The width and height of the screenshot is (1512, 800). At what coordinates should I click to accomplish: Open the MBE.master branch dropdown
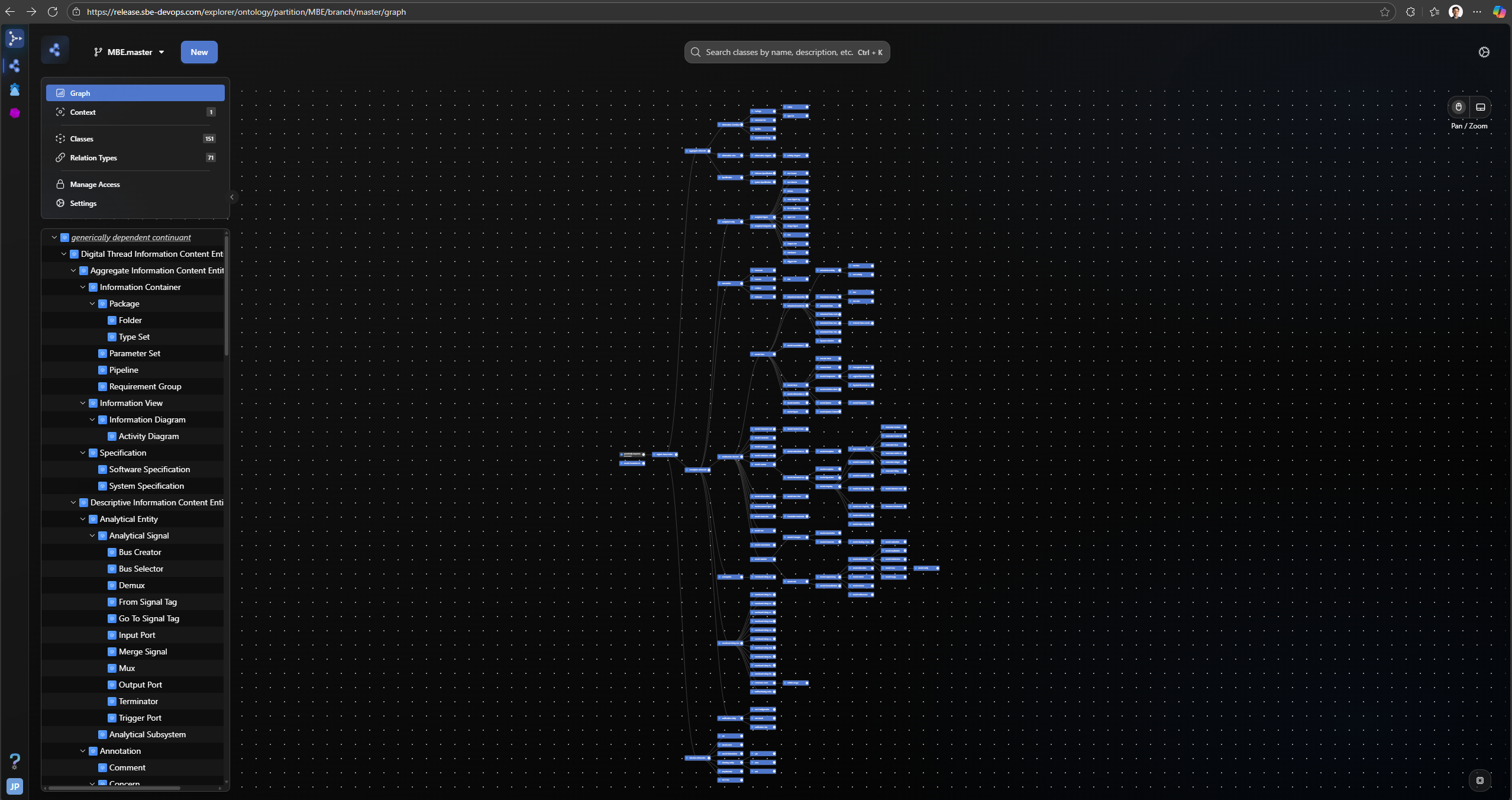pos(129,52)
